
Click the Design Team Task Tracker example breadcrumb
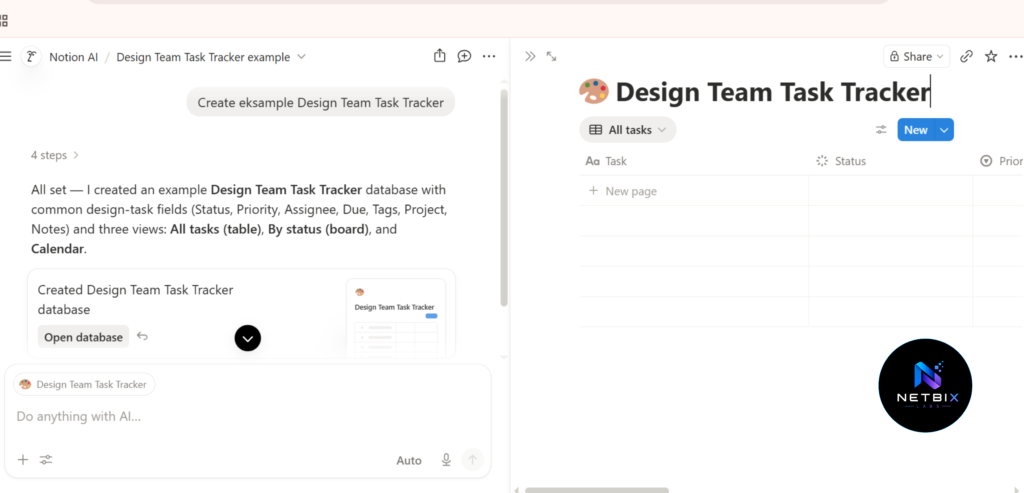coord(203,57)
